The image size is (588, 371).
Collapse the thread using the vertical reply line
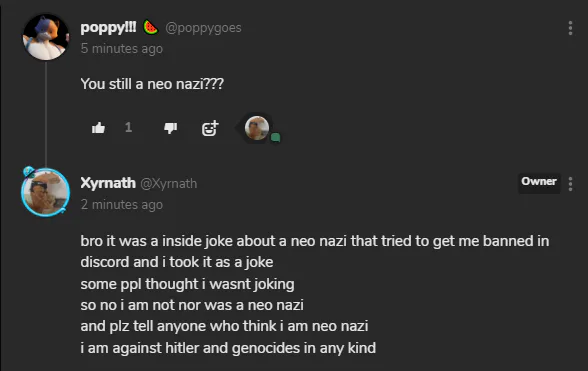[46, 114]
